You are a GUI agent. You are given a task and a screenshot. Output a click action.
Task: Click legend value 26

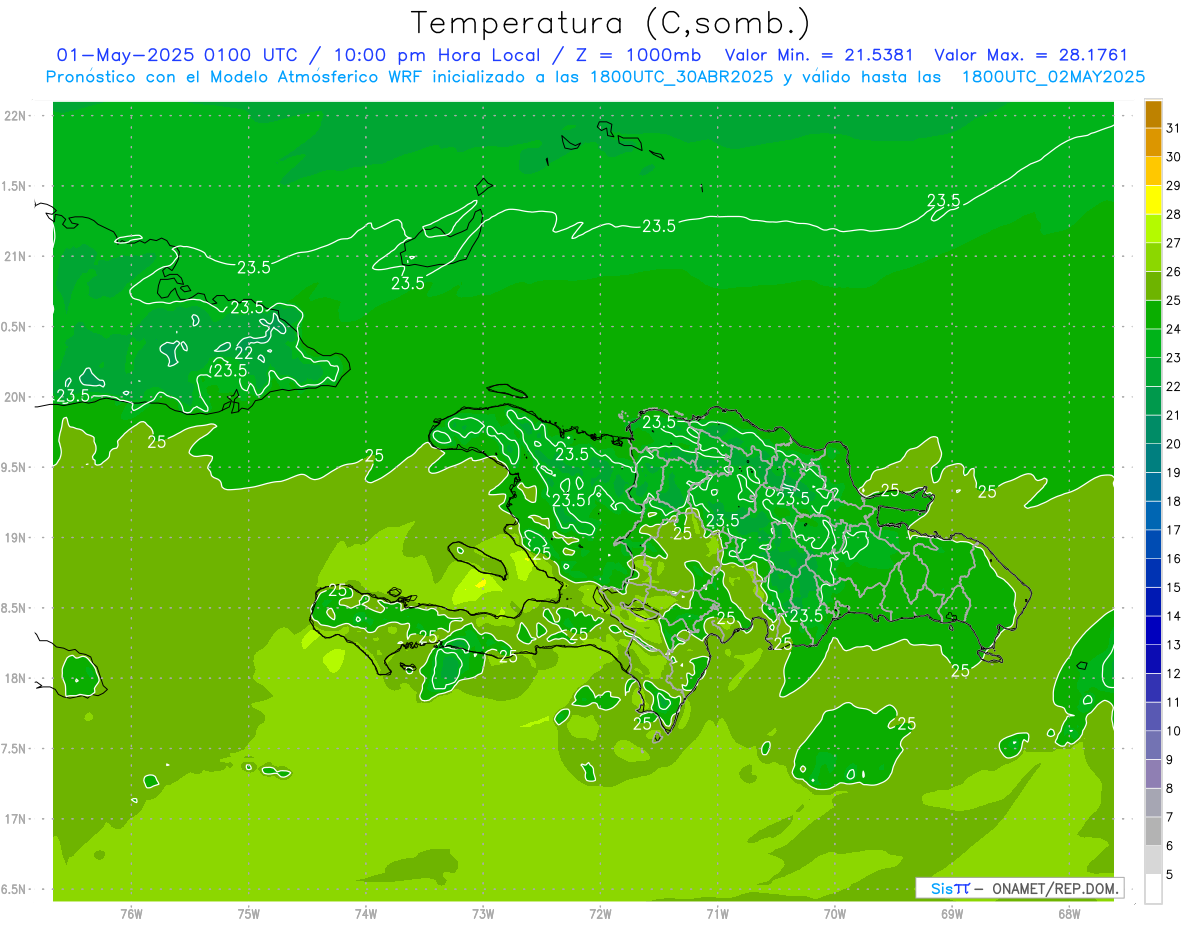(1173, 271)
